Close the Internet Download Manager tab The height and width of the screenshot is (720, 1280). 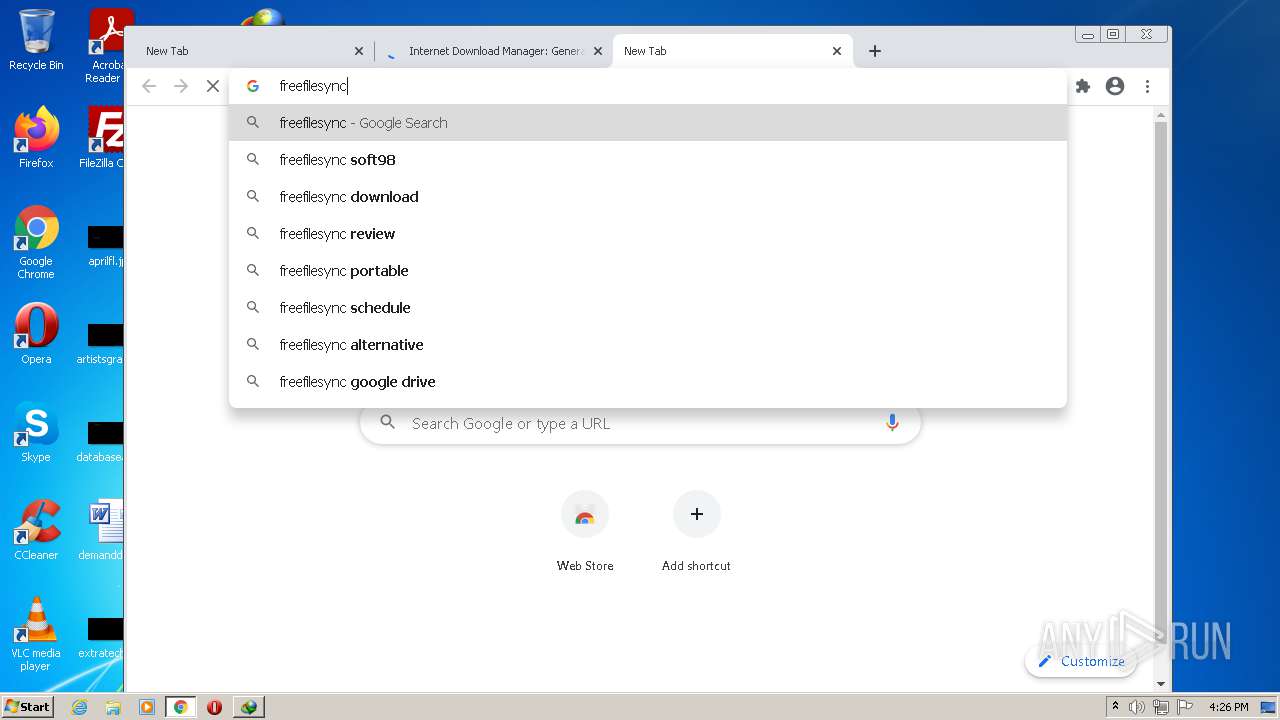(x=598, y=51)
